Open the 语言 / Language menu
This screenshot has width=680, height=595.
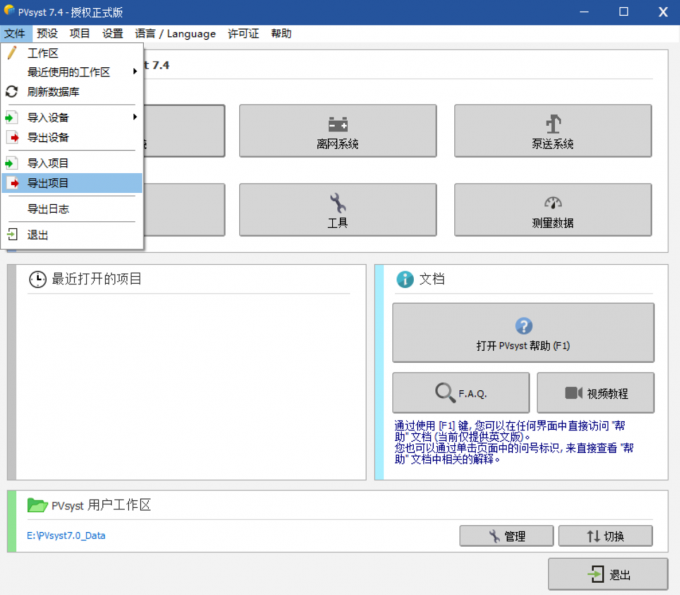[x=175, y=33]
